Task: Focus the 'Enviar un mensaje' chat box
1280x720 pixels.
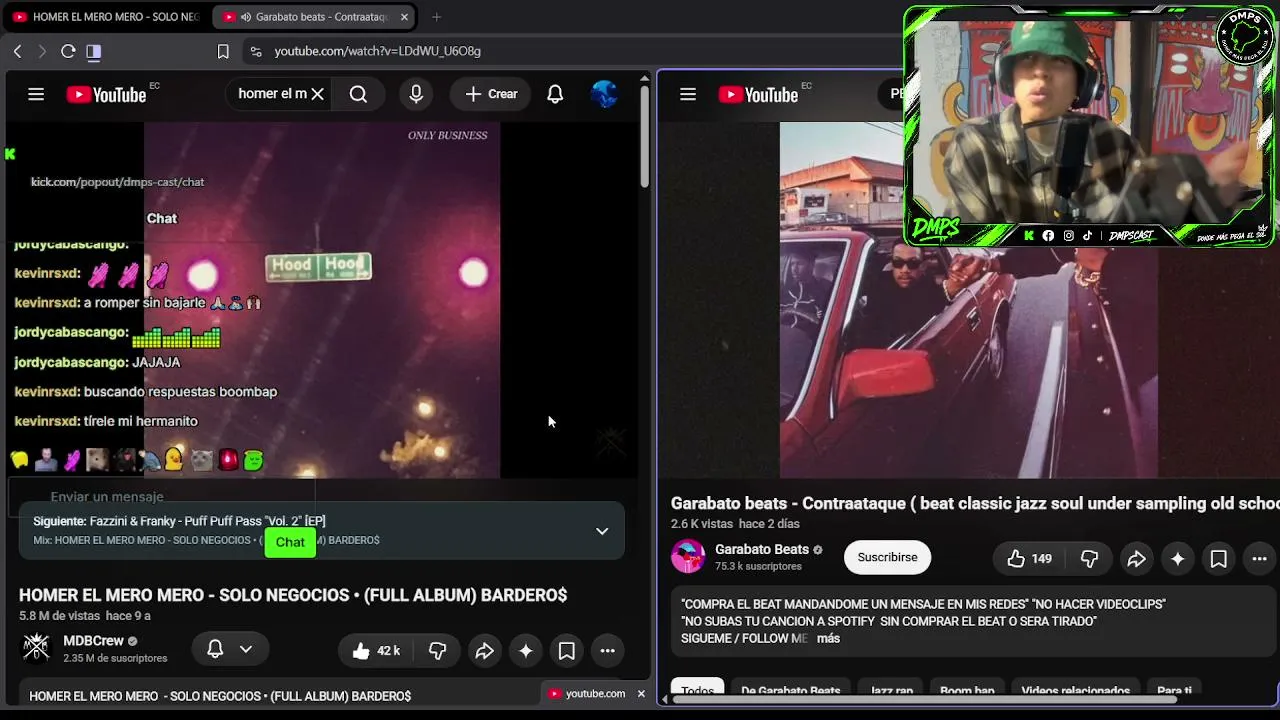Action: click(x=162, y=496)
